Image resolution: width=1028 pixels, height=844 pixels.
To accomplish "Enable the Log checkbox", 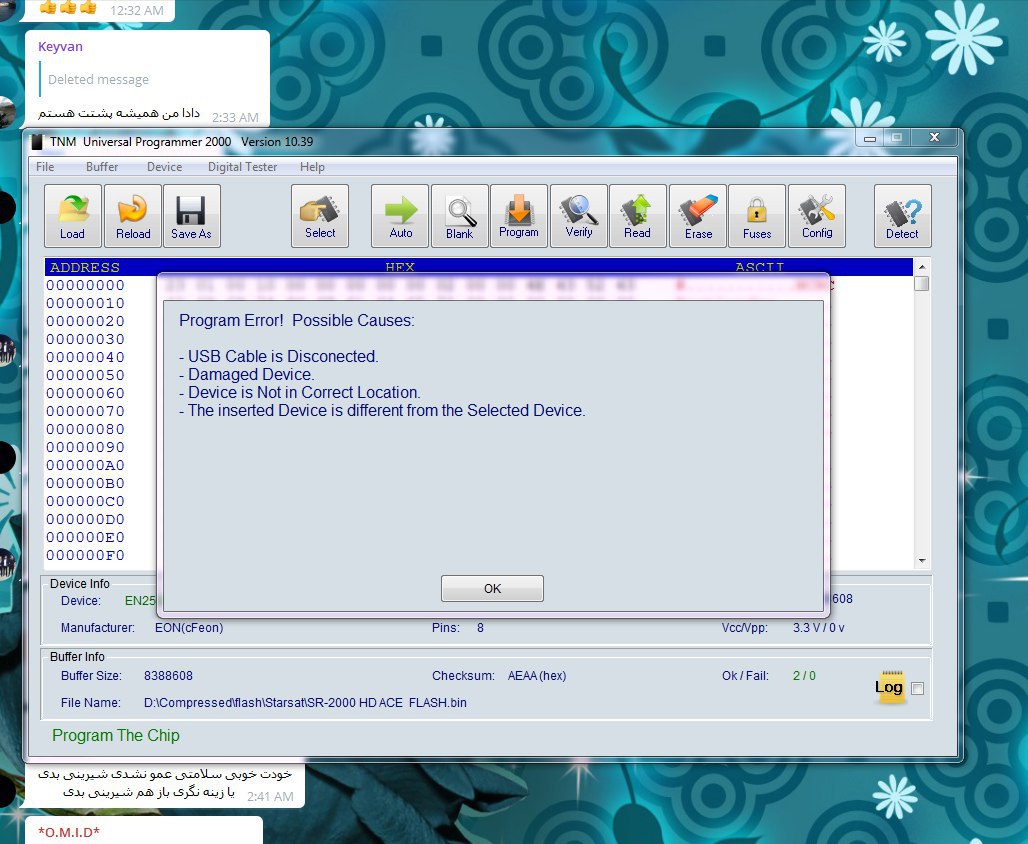I will tap(918, 689).
